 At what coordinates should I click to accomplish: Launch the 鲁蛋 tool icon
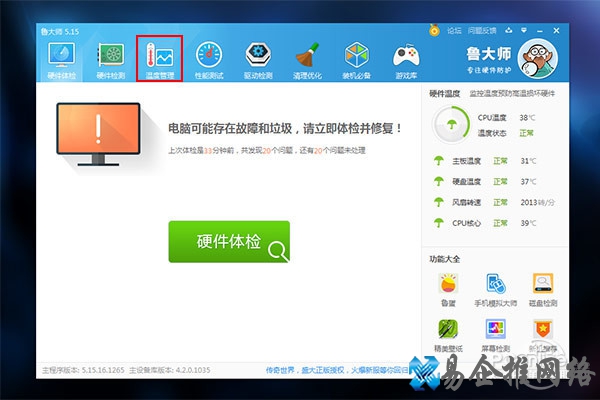coord(446,287)
